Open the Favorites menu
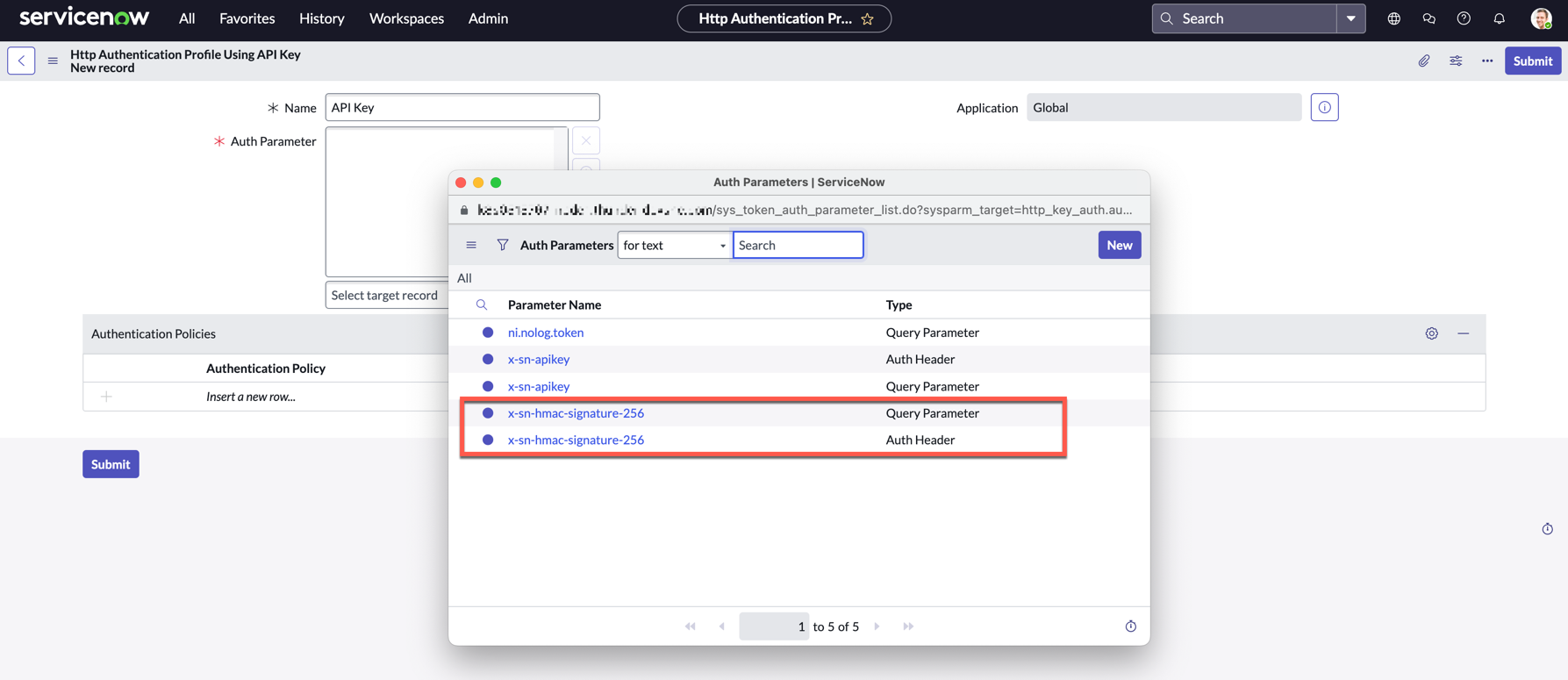 click(247, 18)
